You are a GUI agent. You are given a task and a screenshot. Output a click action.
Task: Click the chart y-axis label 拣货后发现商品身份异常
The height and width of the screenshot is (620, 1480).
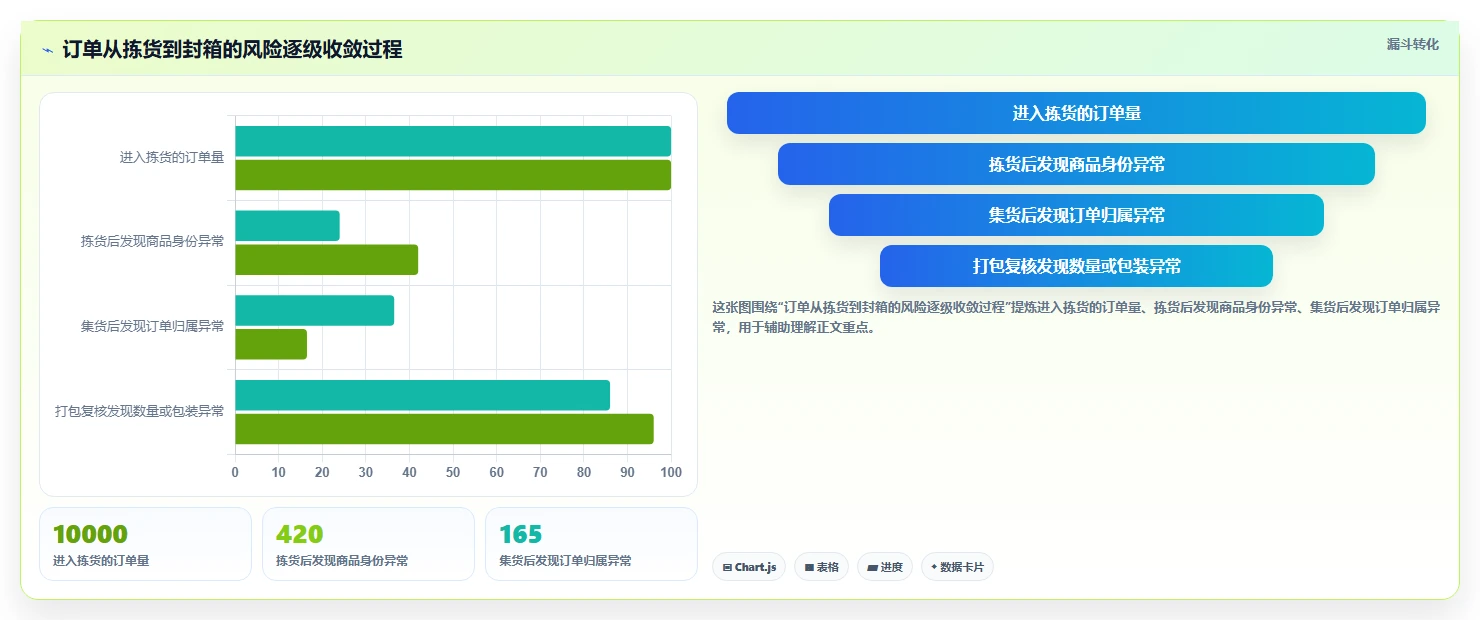(152, 241)
